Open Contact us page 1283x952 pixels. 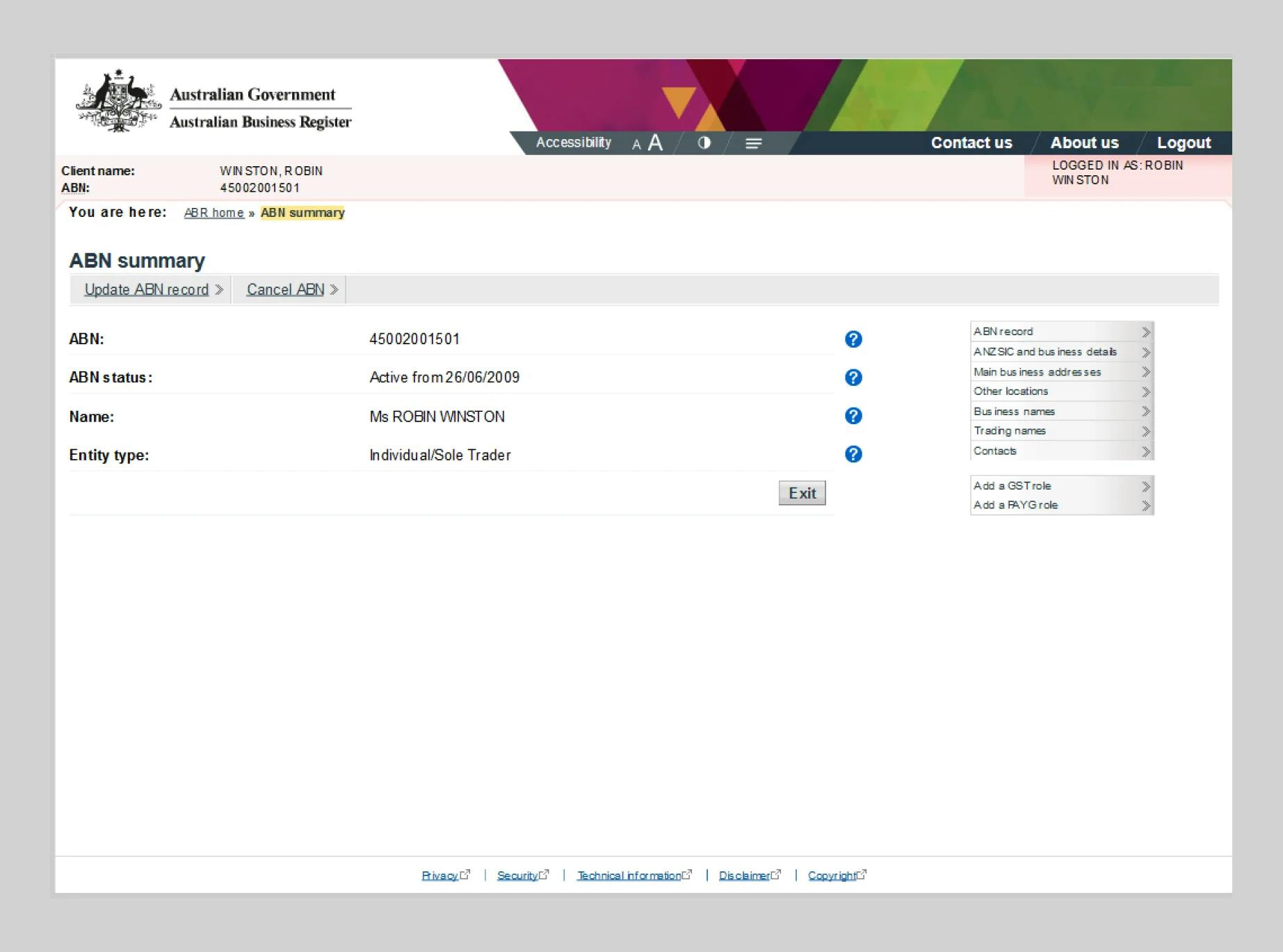[x=971, y=143]
